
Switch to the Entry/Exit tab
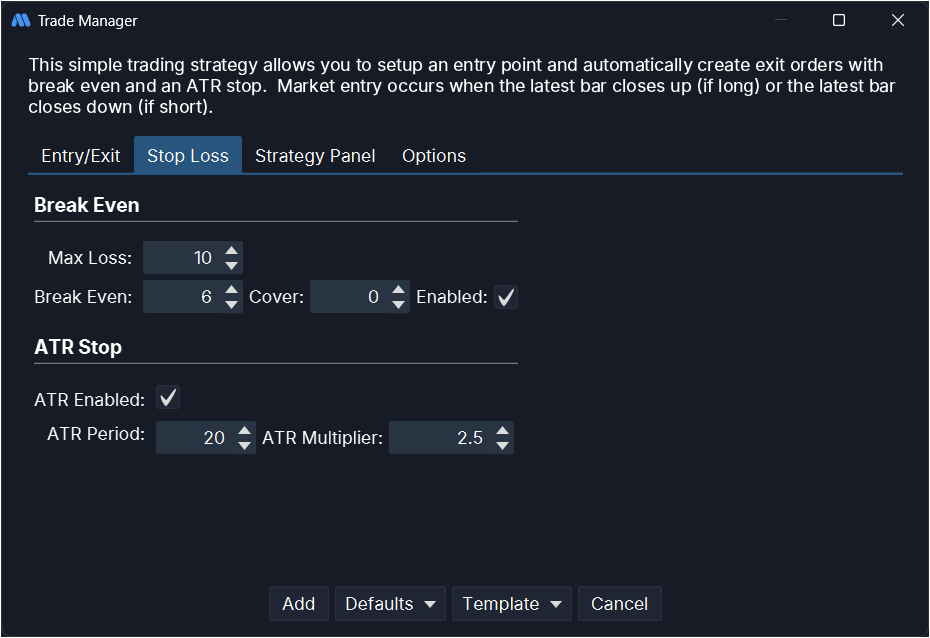point(81,156)
